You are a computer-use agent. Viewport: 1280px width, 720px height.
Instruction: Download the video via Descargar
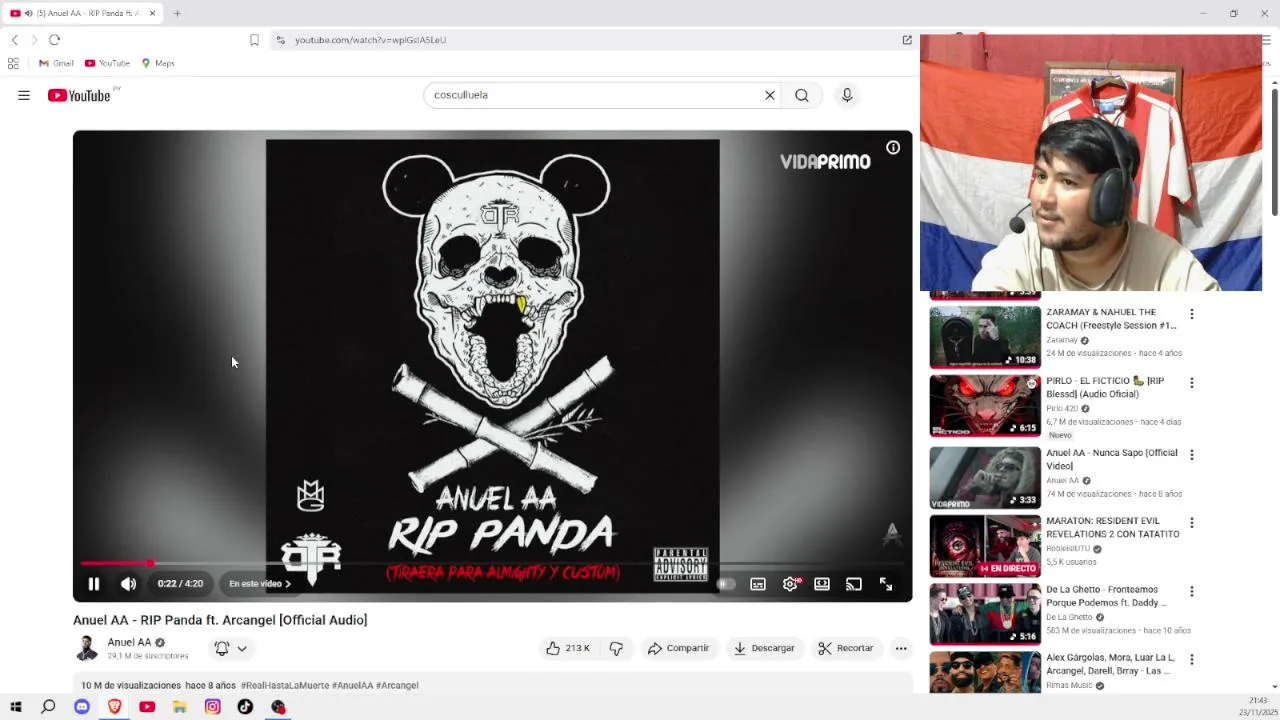[x=765, y=648]
